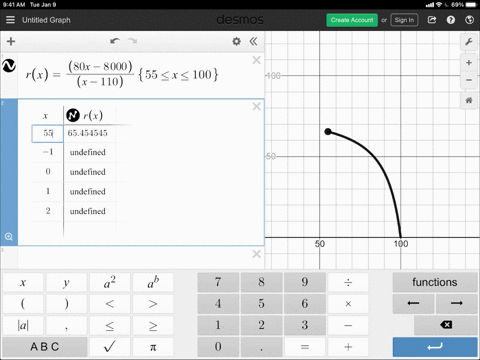Open the help question mark icon

(x=451, y=20)
